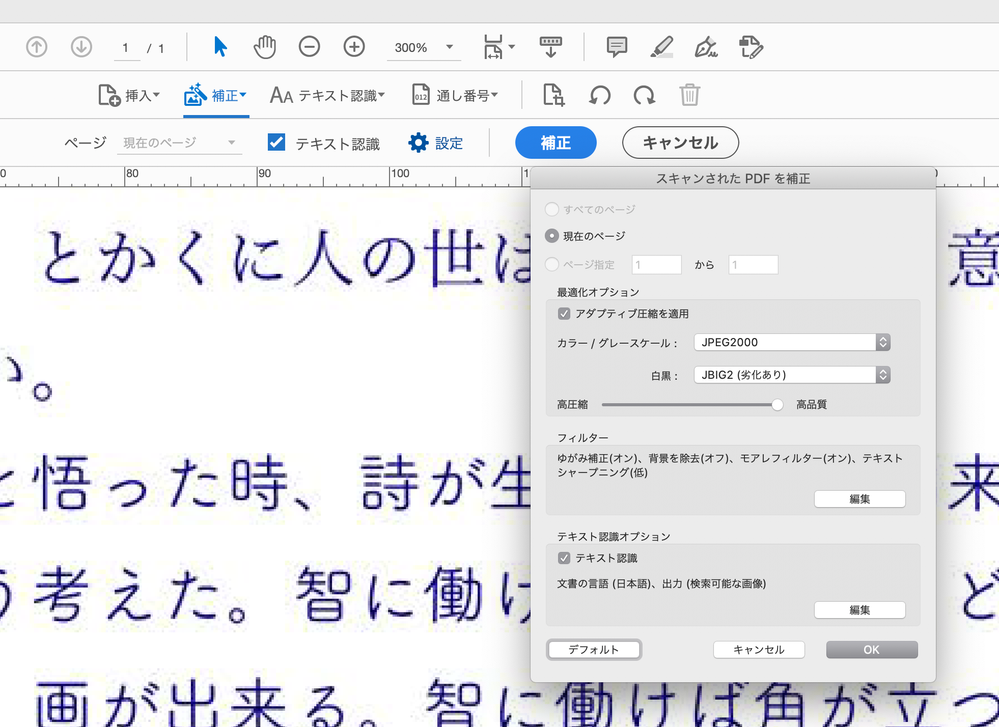Viewport: 999px width, 727px height.
Task: Open the Fill & Sign pen tool
Action: [x=704, y=46]
